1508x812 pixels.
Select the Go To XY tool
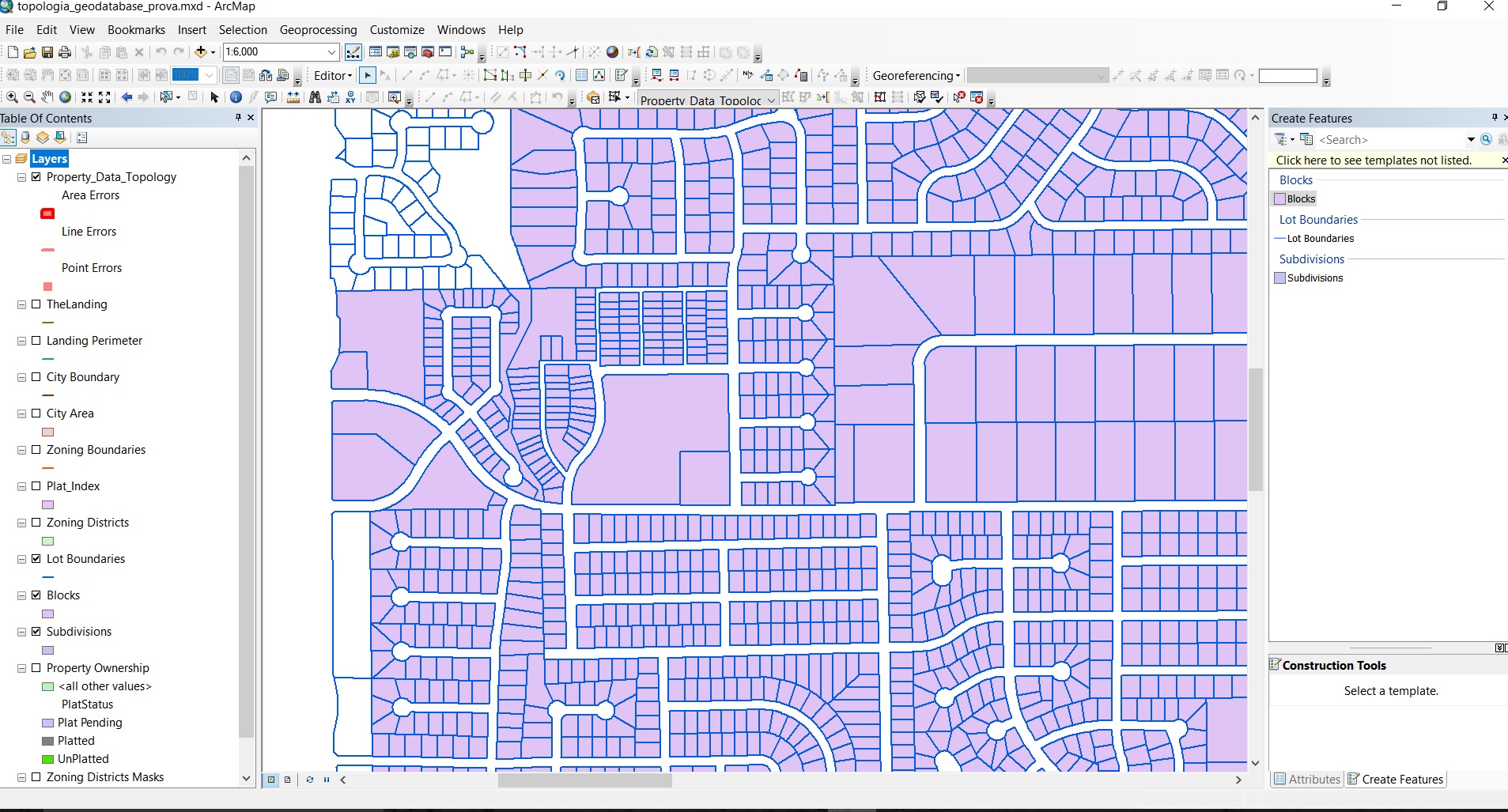[350, 97]
